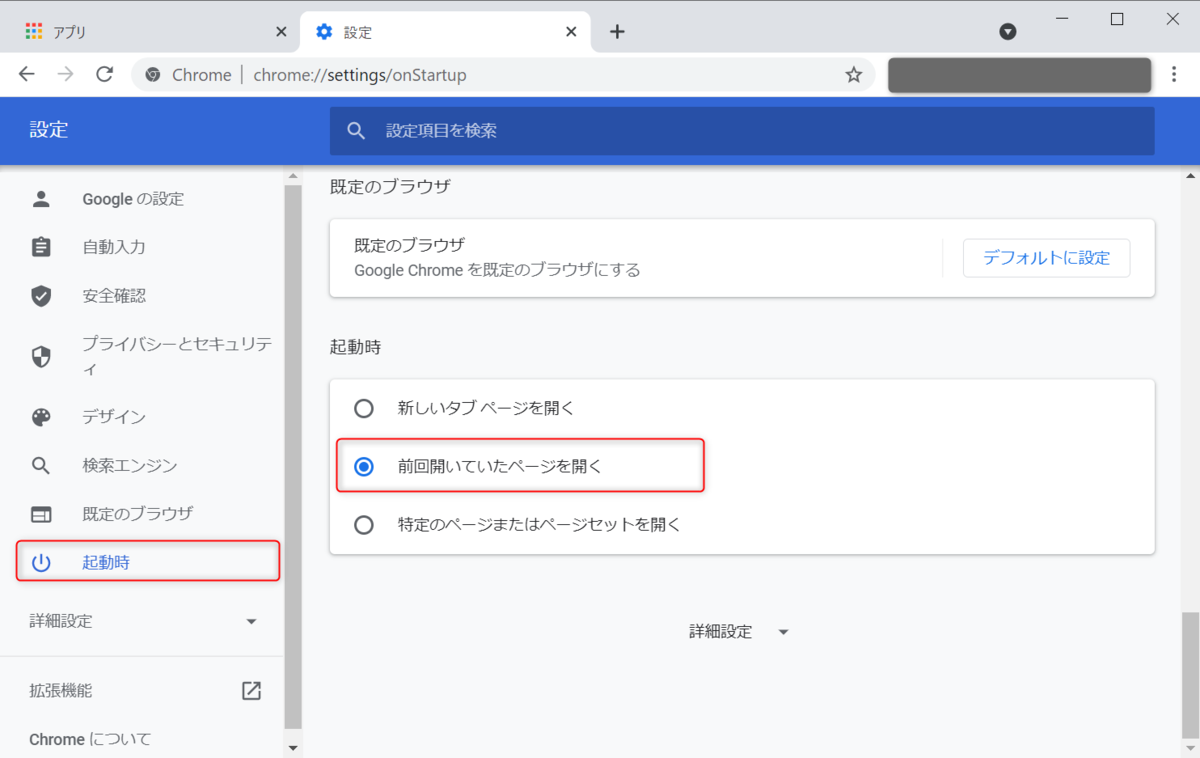Click the デフォルトに設定 button
Image resolution: width=1200 pixels, height=758 pixels.
pyautogui.click(x=1046, y=257)
